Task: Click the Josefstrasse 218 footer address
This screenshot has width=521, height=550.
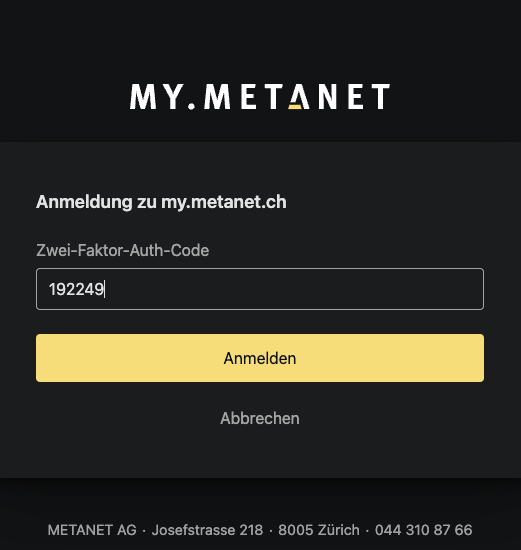Action: click(207, 530)
